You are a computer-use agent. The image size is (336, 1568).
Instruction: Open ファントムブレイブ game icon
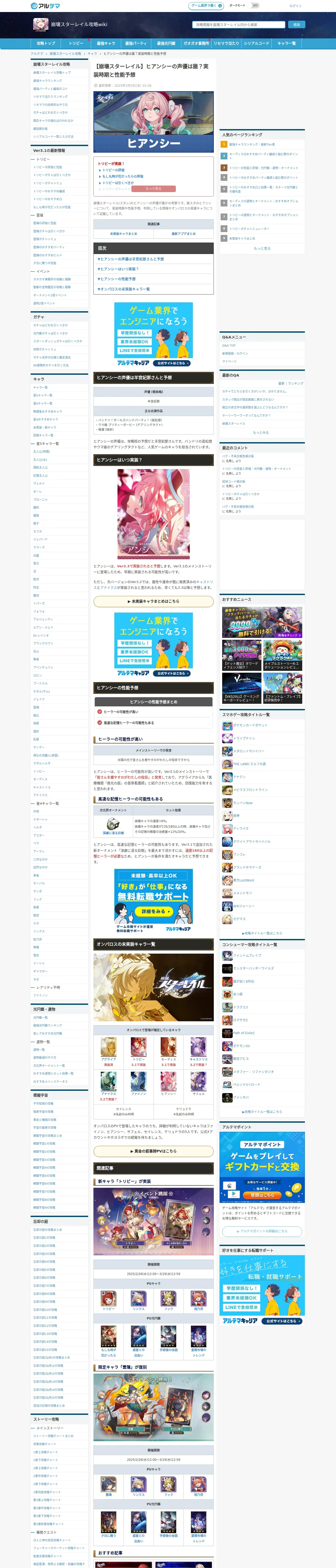click(227, 955)
